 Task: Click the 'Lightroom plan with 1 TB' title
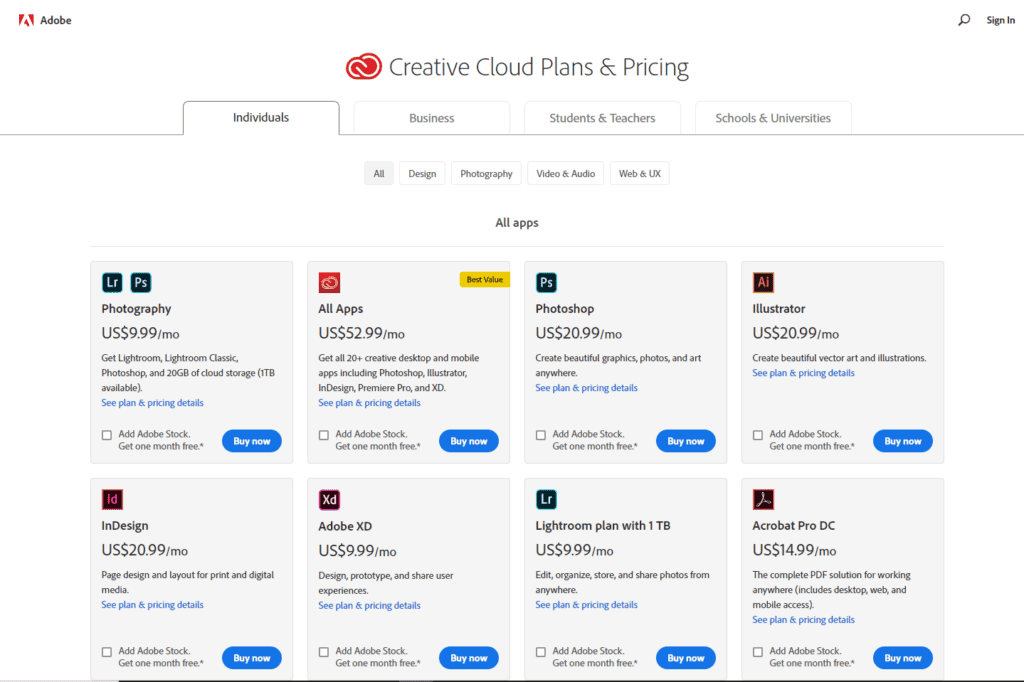pos(603,526)
